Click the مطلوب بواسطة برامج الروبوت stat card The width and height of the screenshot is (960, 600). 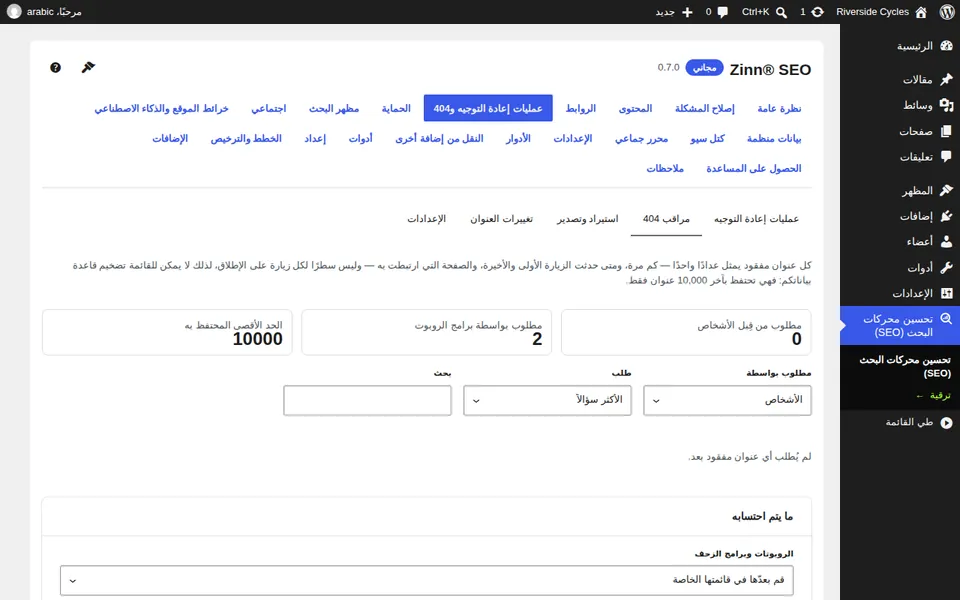pyautogui.click(x=427, y=332)
